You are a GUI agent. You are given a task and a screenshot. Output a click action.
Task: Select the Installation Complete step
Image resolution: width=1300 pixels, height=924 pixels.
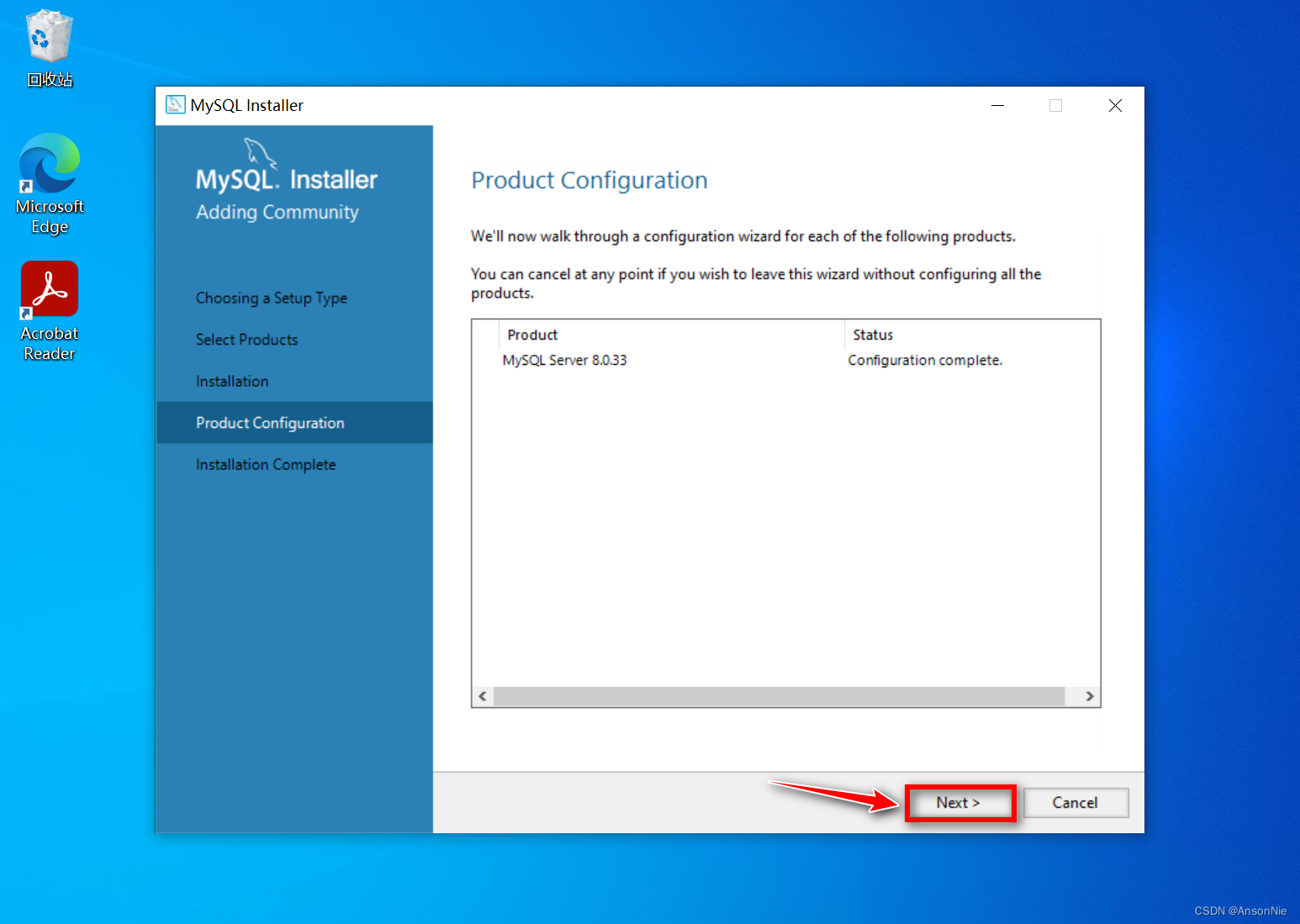click(266, 465)
